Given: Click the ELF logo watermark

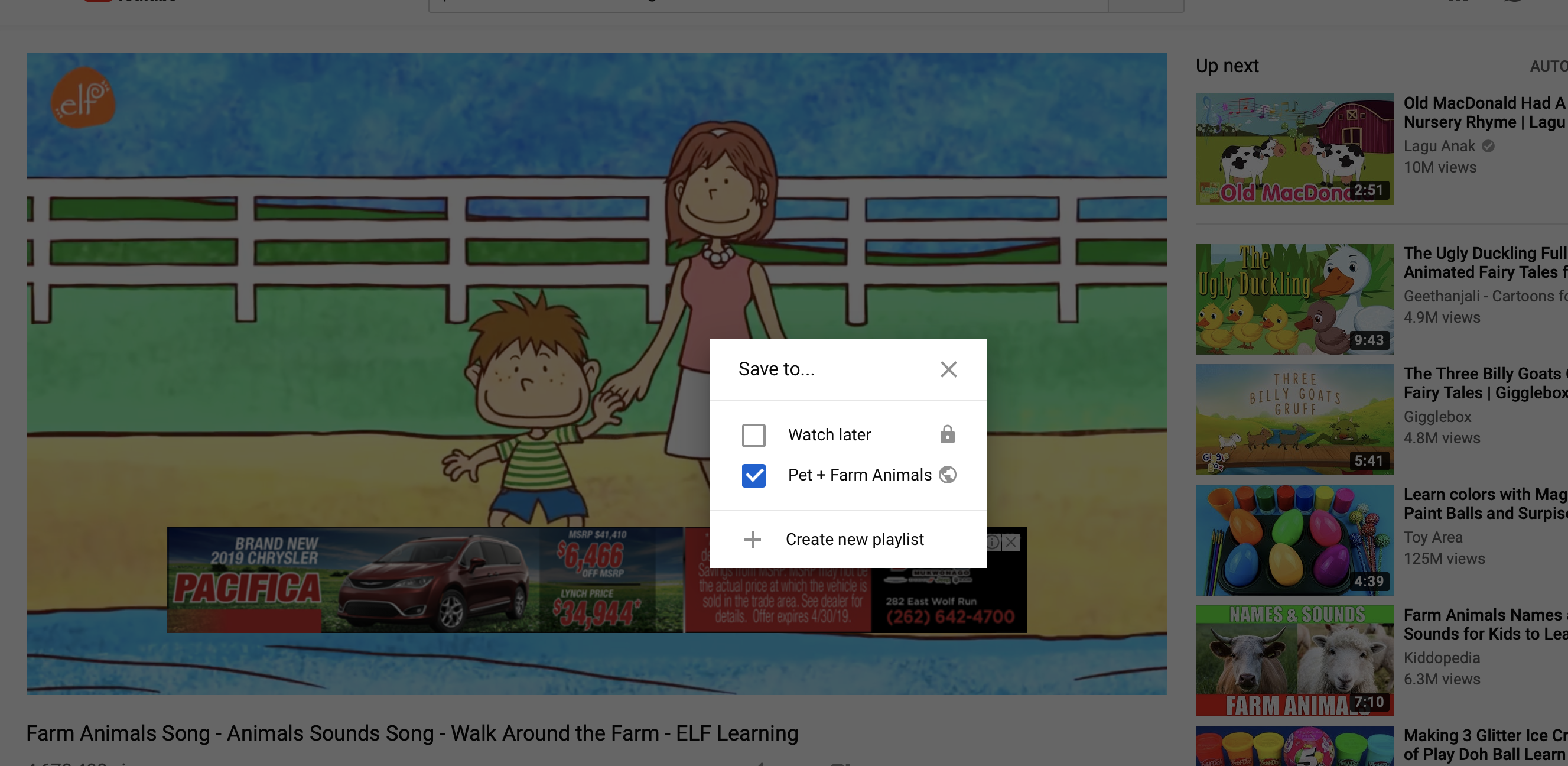Looking at the screenshot, I should (83, 98).
